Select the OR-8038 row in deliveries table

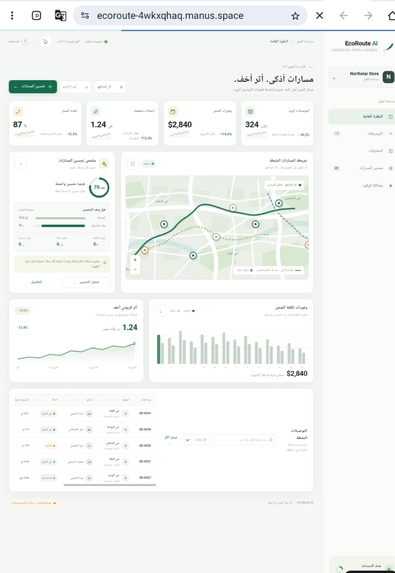pyautogui.click(x=85, y=430)
